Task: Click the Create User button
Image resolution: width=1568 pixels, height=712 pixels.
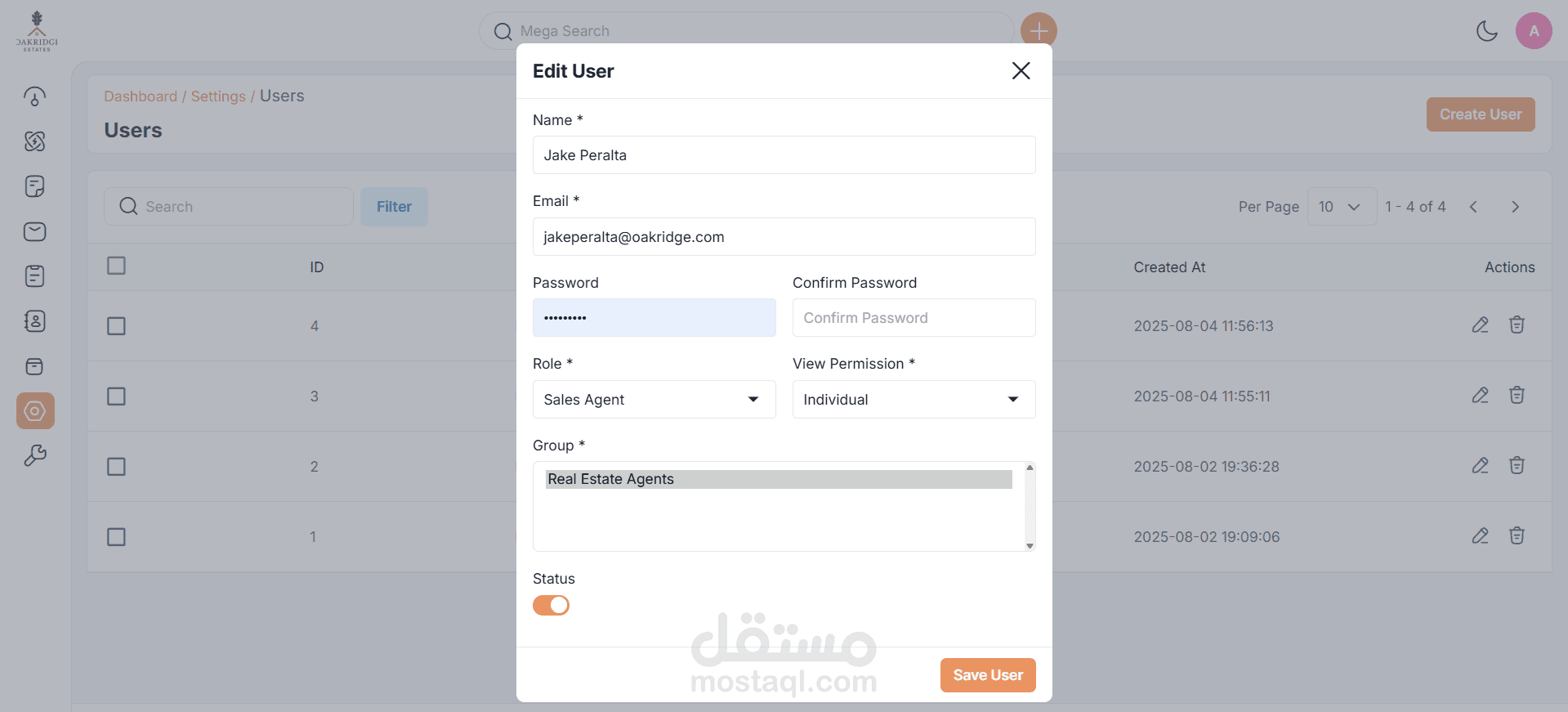Action: (x=1480, y=114)
